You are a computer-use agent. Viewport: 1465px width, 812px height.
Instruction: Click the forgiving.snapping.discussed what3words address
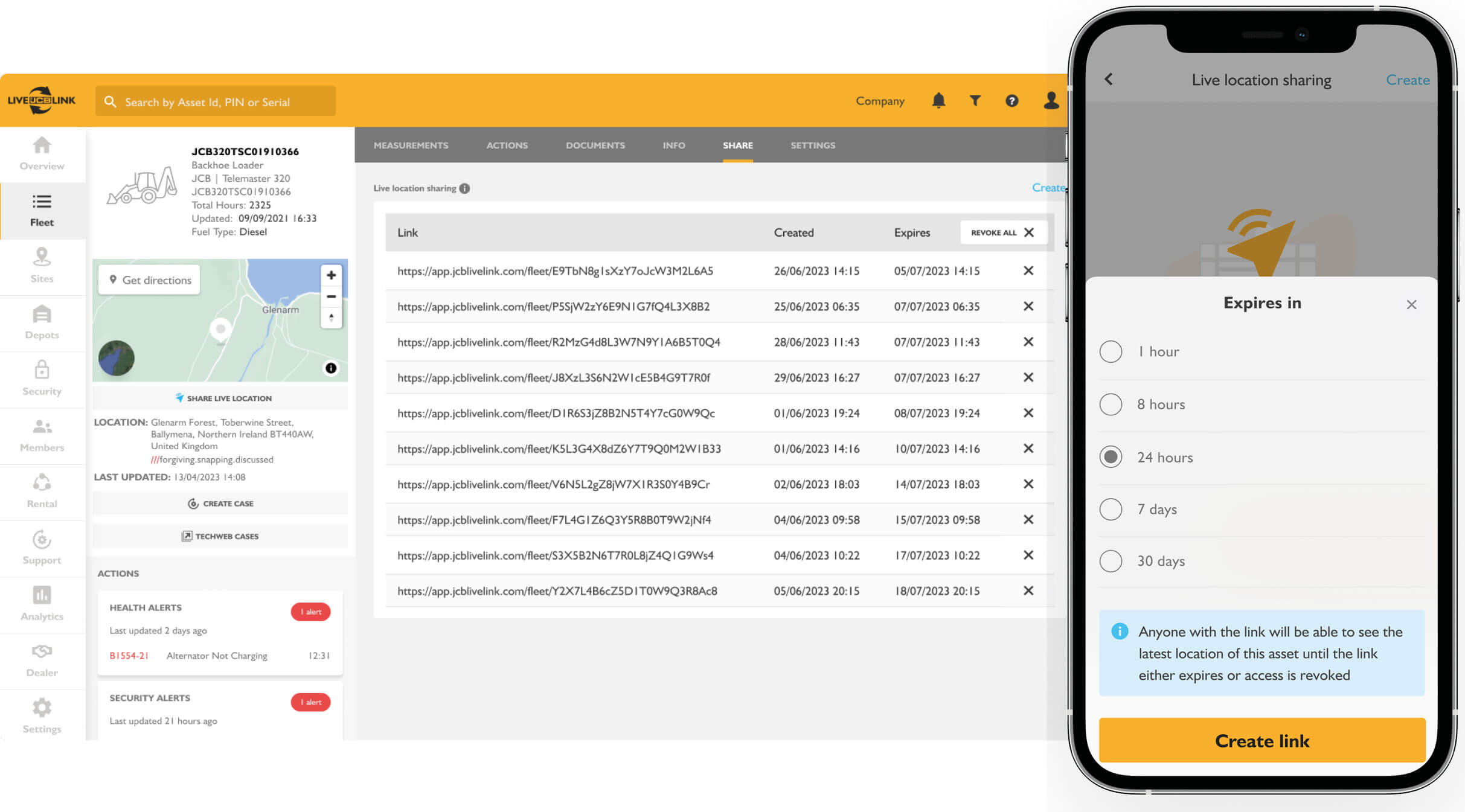point(212,459)
